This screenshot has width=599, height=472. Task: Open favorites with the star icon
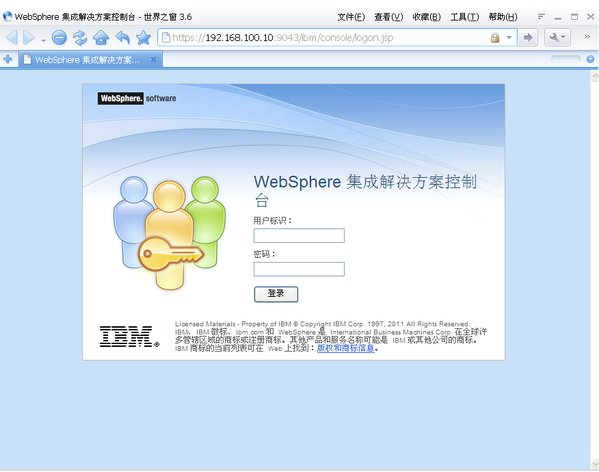click(x=144, y=37)
